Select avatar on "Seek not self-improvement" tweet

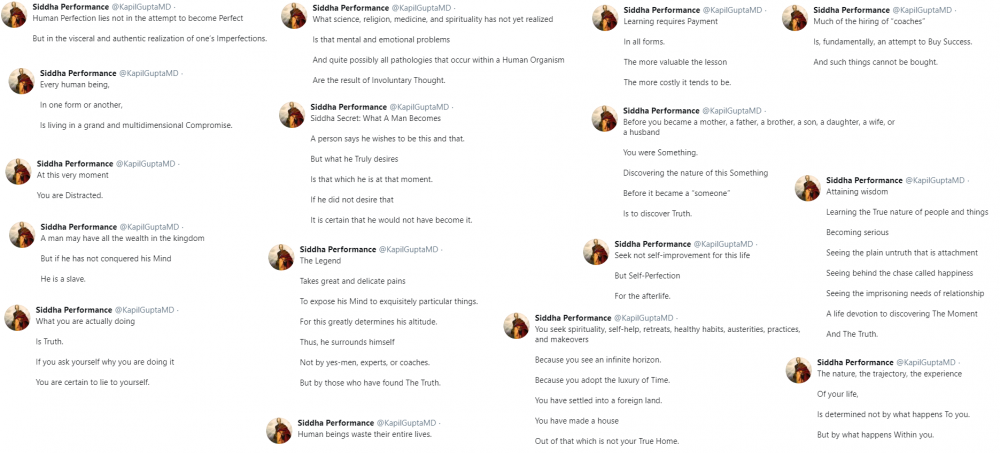tap(596, 251)
